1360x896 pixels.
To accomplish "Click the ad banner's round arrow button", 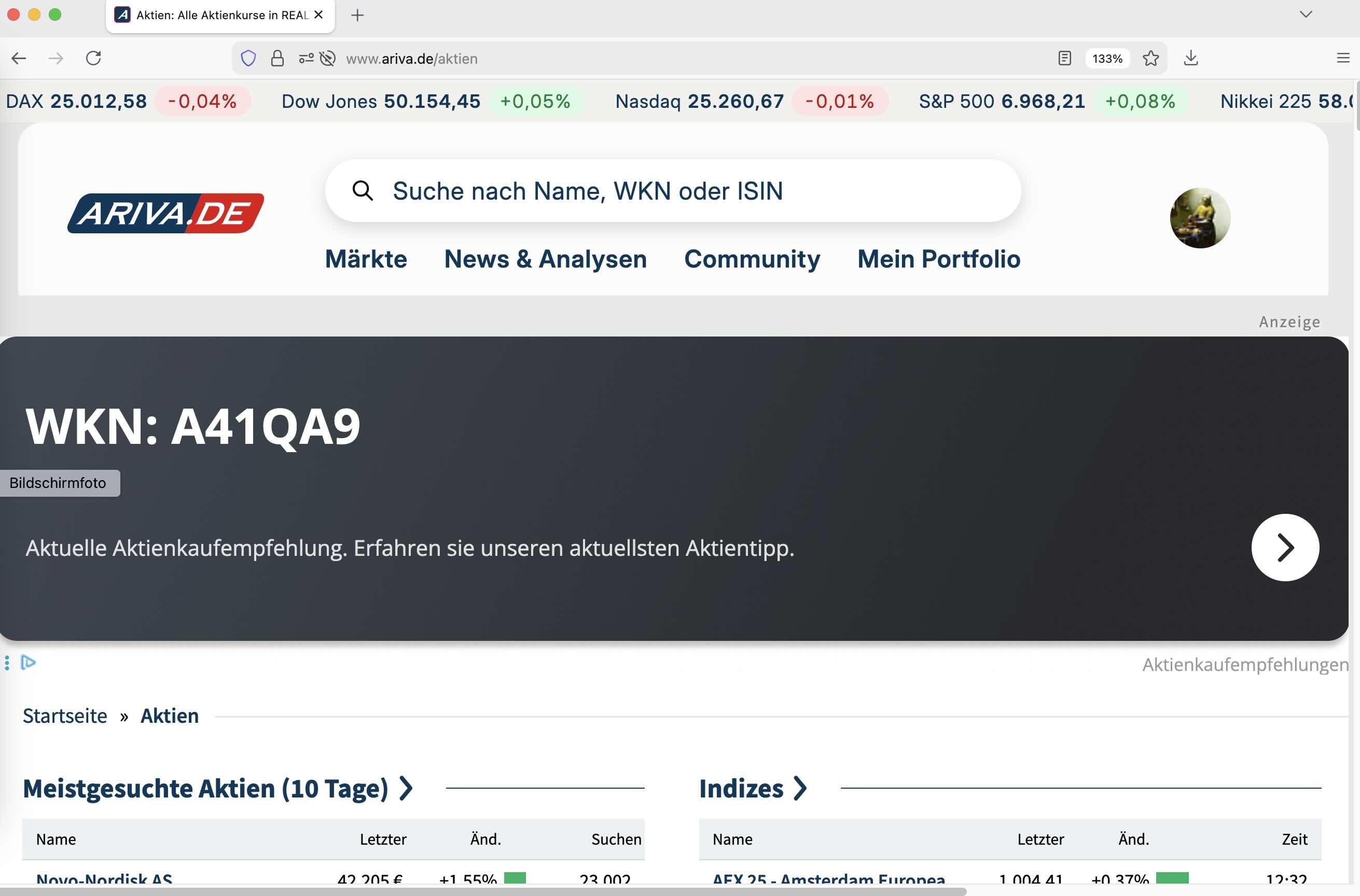I will pos(1285,548).
